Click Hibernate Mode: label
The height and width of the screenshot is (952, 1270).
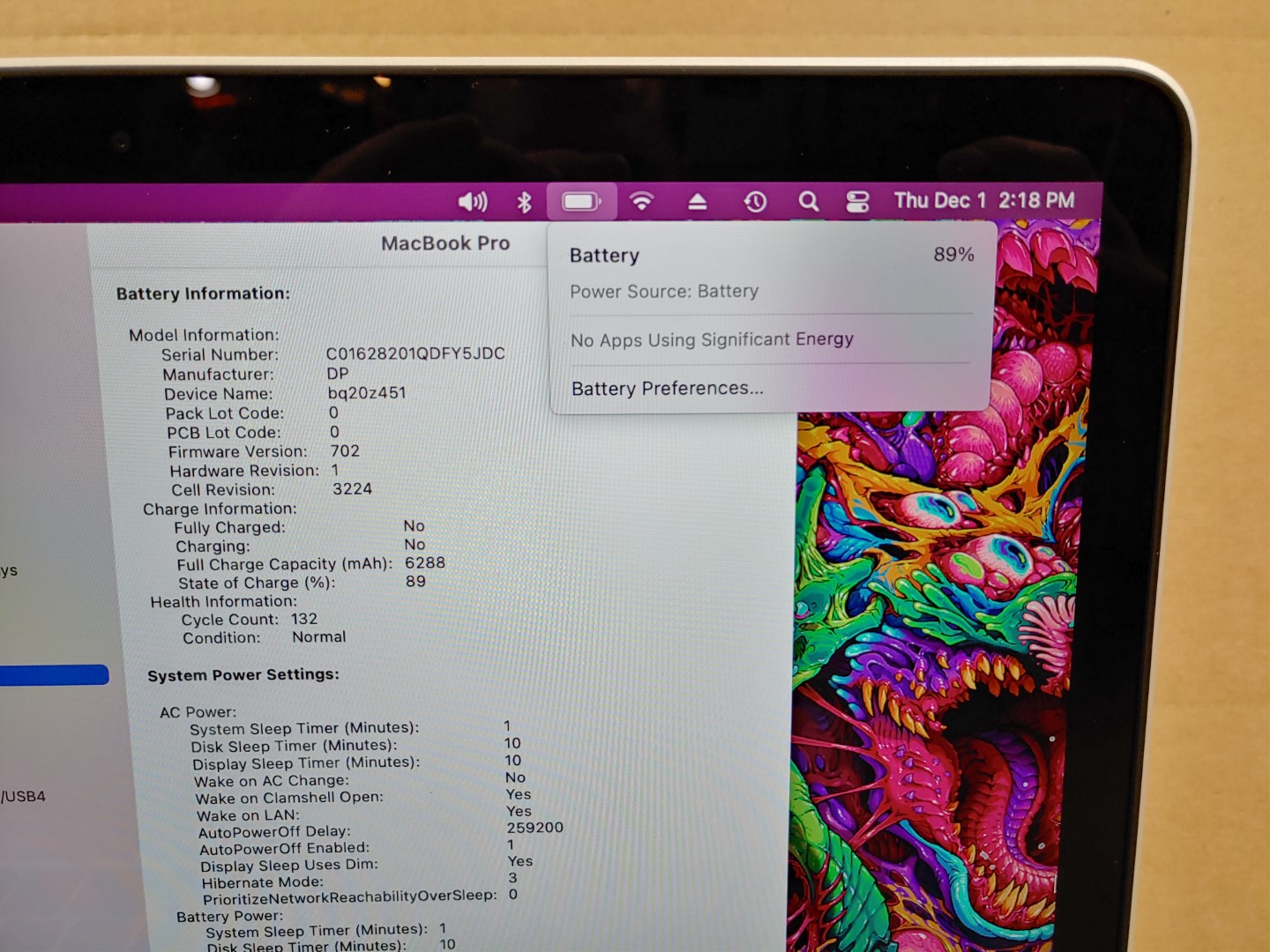(x=262, y=882)
